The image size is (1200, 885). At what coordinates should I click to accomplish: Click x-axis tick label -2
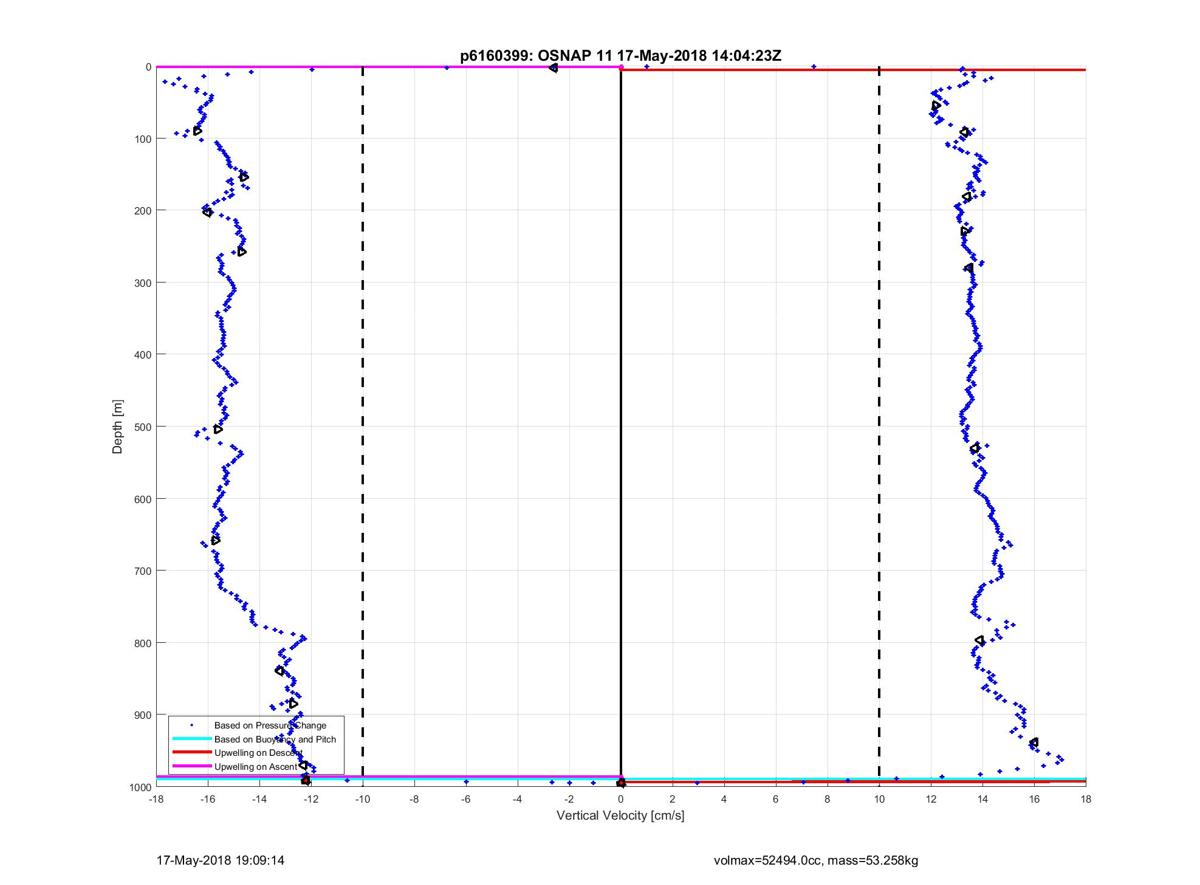[x=569, y=799]
